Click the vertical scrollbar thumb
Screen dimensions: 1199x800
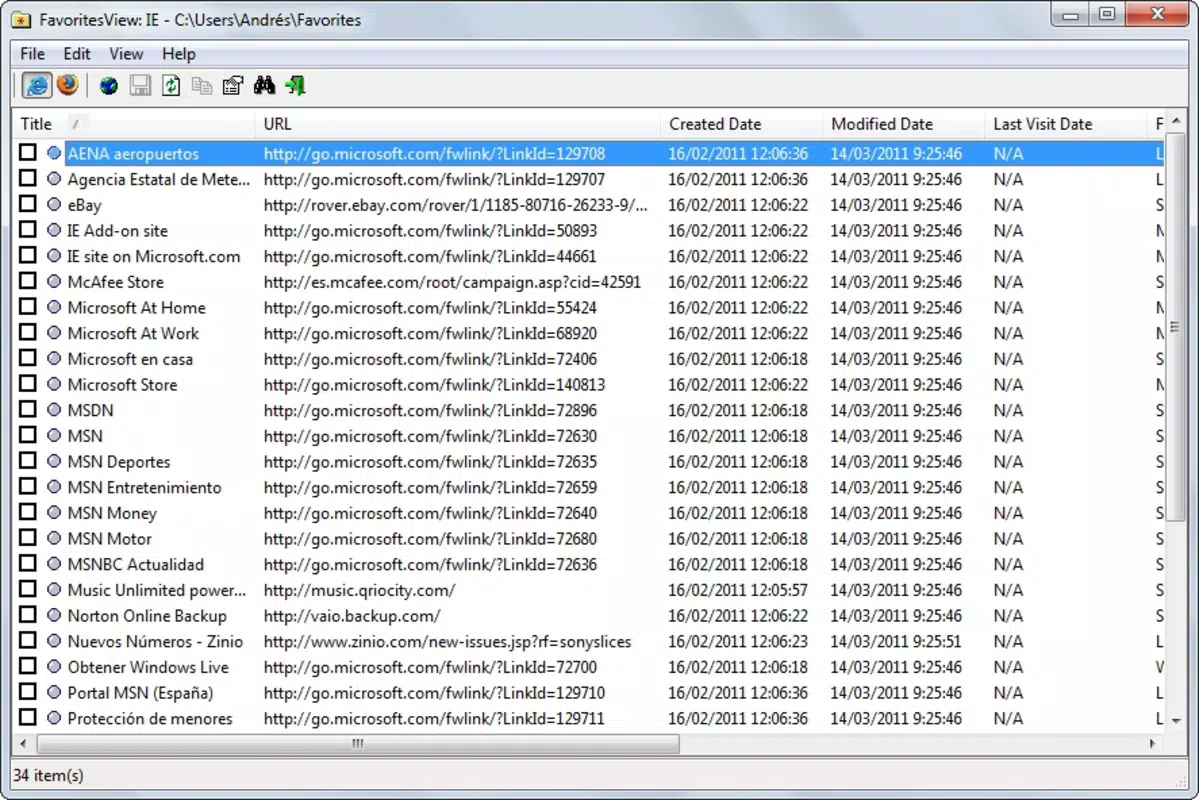[x=1175, y=329]
